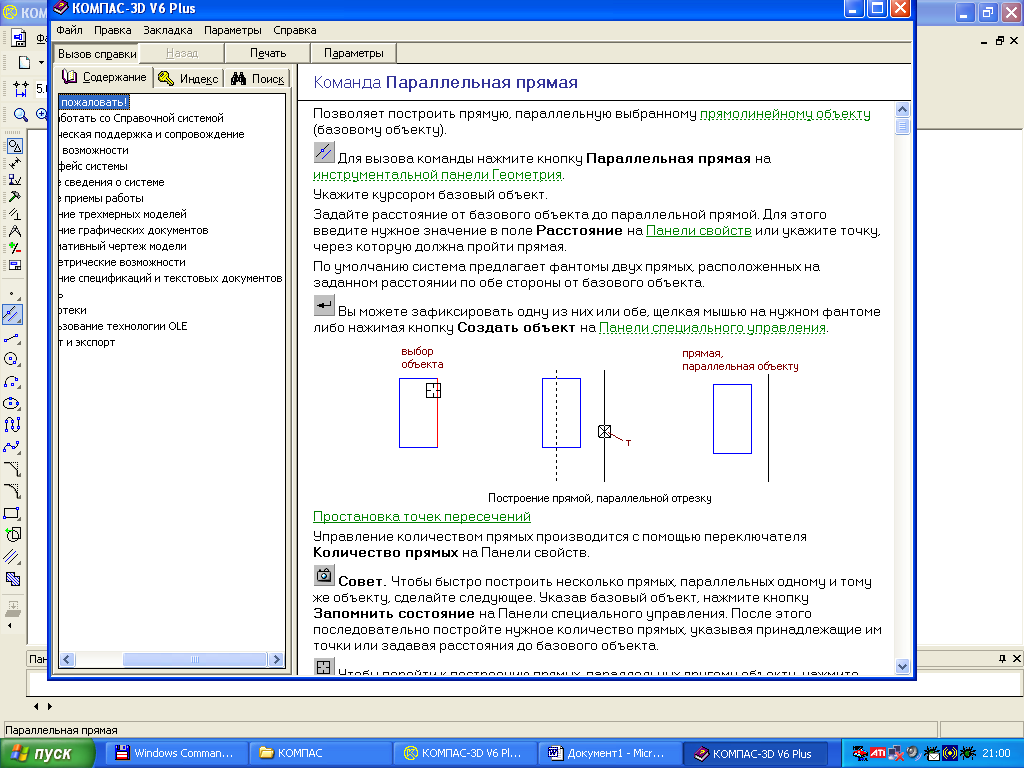The height and width of the screenshot is (768, 1024).
Task: Select the графических документов contents entry
Action: tap(134, 230)
